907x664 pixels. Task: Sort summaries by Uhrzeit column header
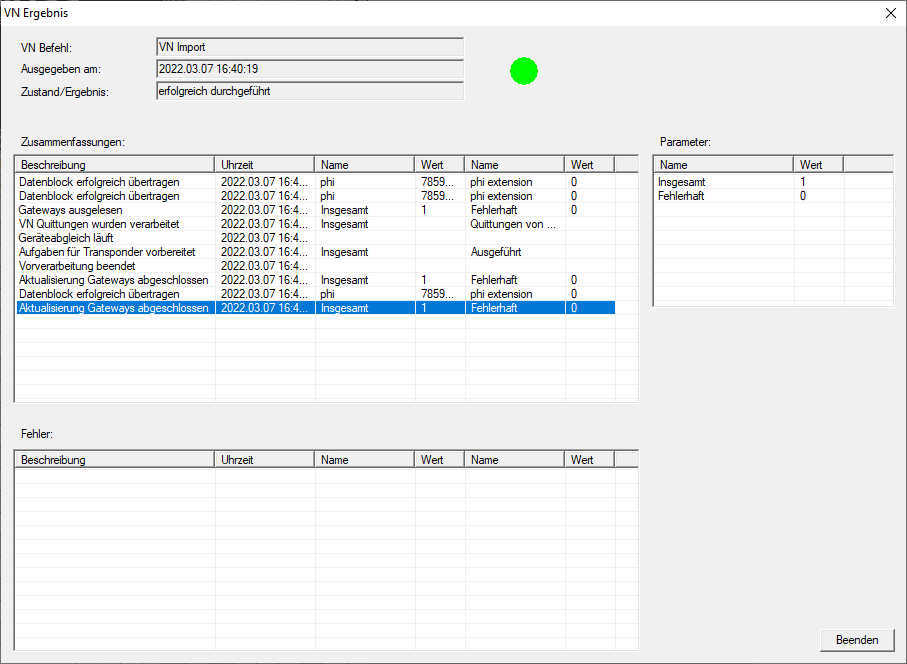tap(264, 165)
